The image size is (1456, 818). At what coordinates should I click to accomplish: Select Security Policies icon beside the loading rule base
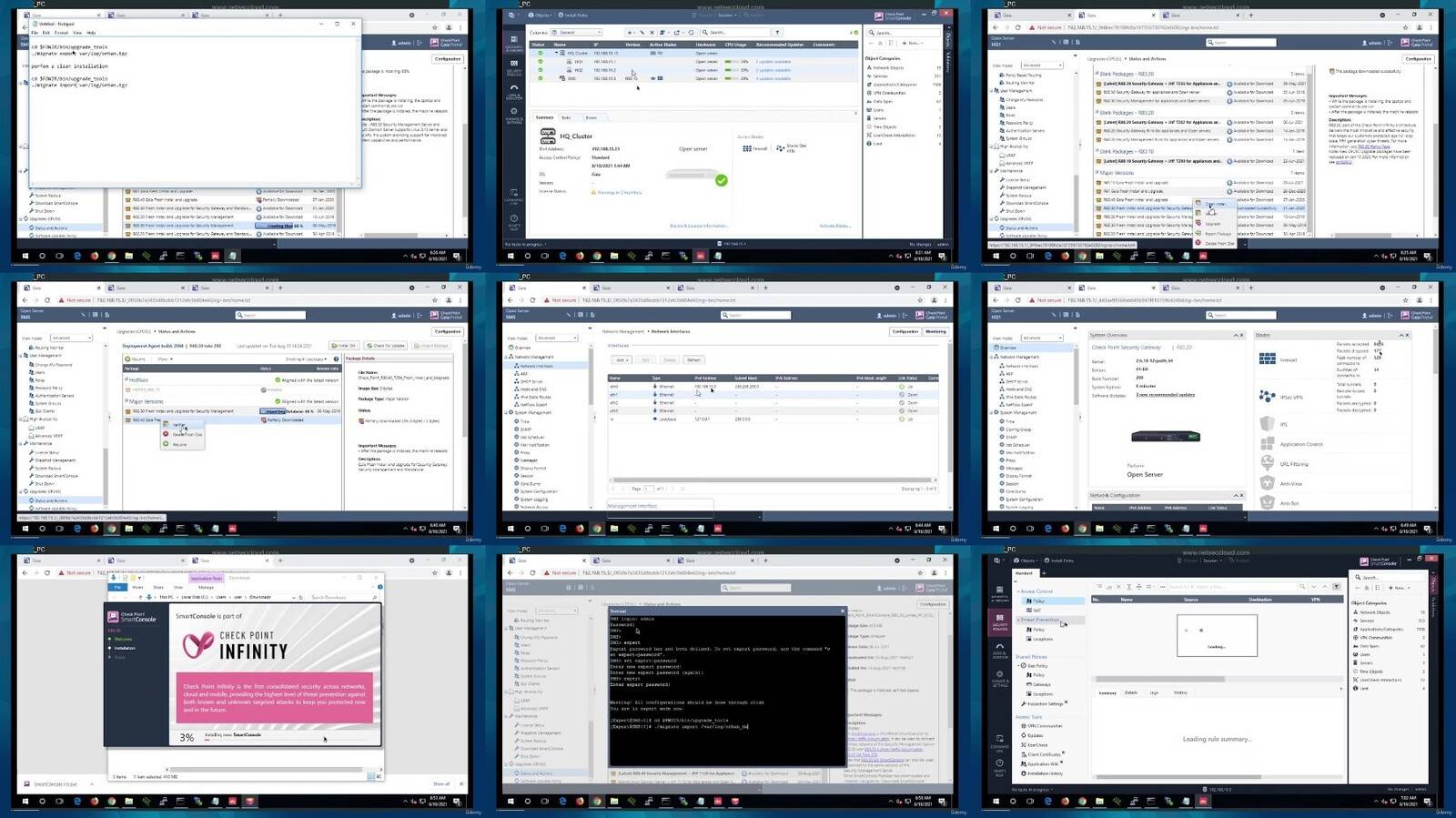999,621
